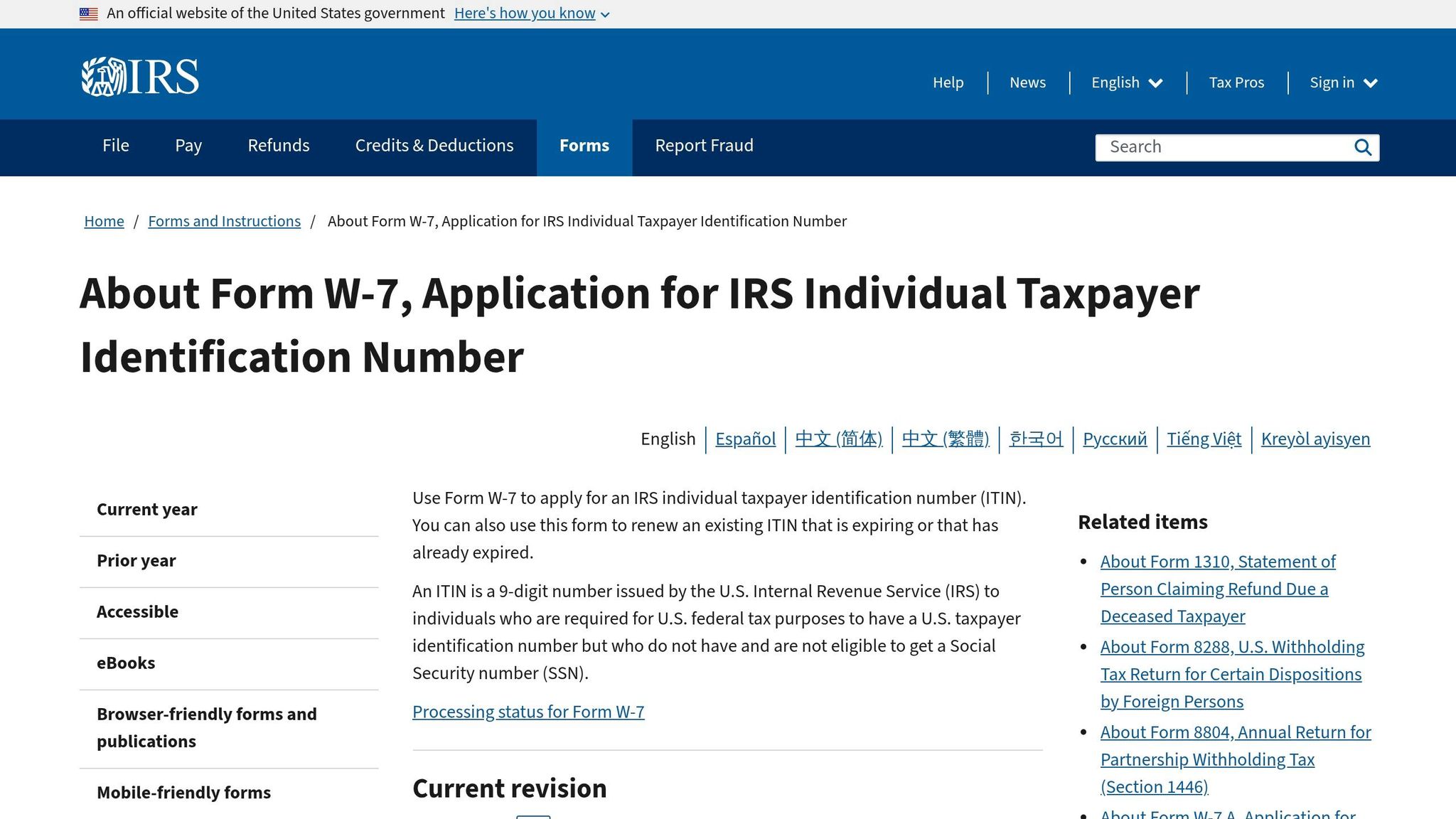Switch page to 中文 (简体)
The image size is (1456, 819).
pos(838,439)
